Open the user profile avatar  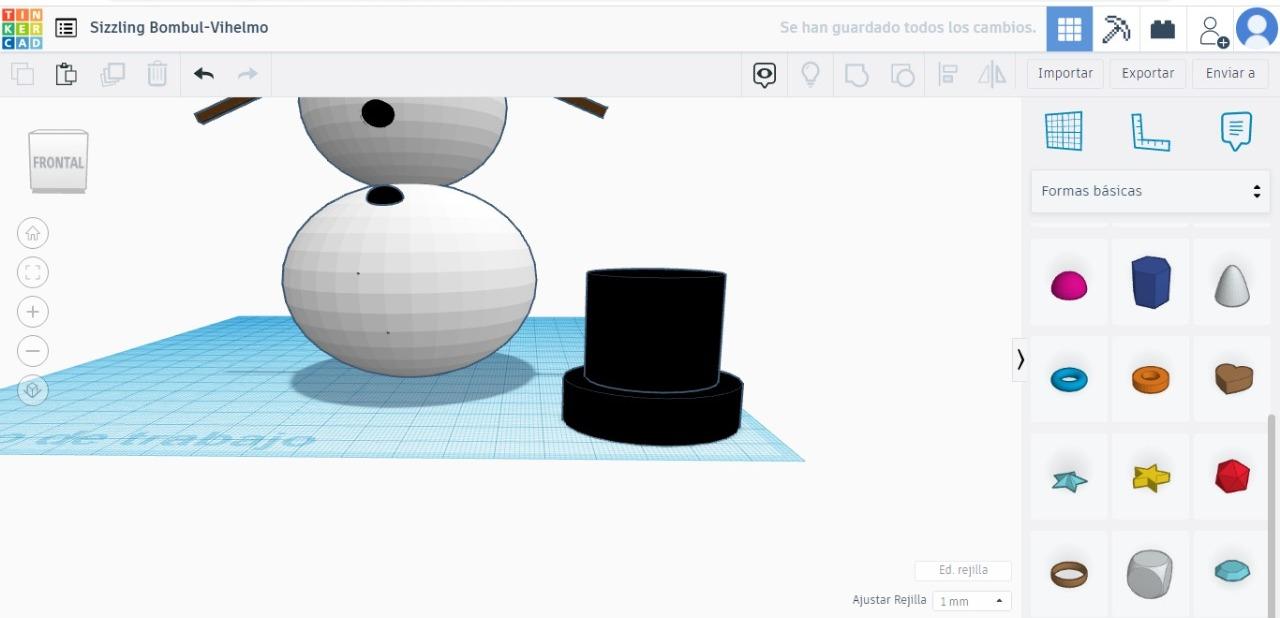(1256, 28)
